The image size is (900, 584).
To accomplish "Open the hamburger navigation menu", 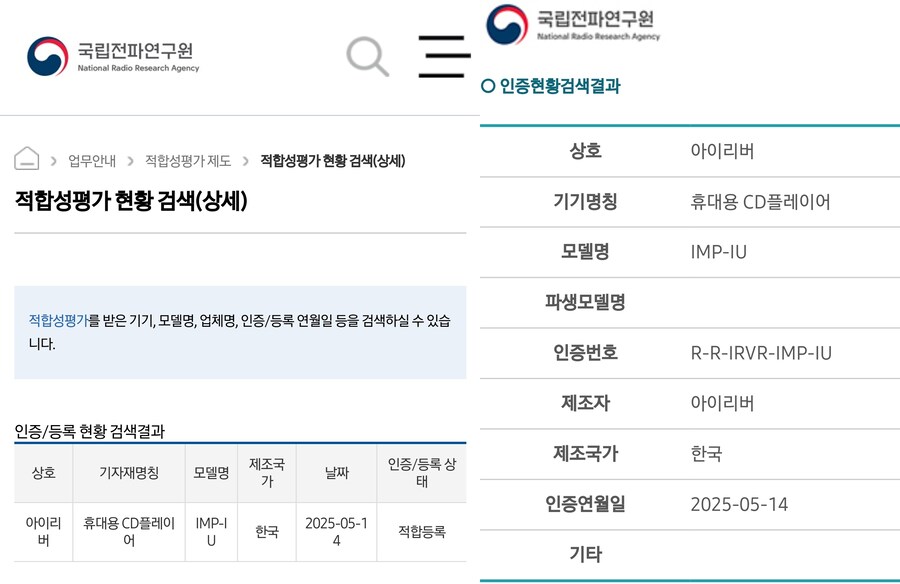I will (x=443, y=57).
